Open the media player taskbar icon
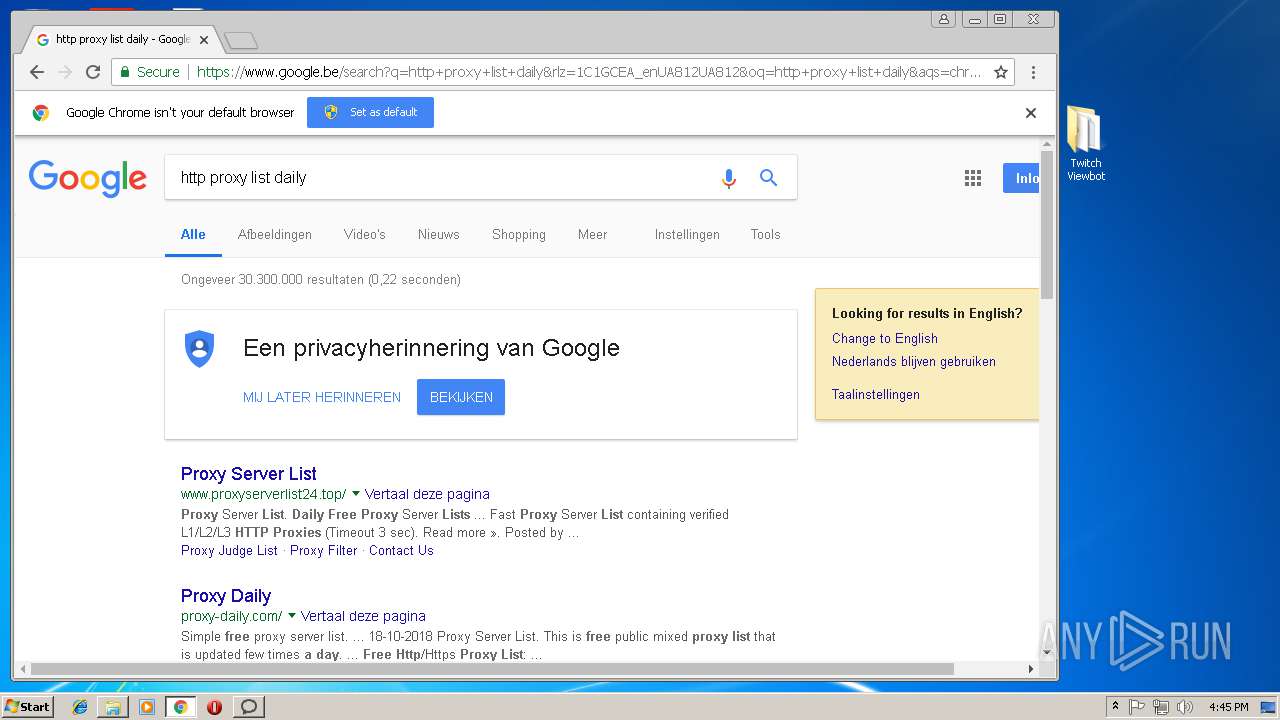Image resolution: width=1280 pixels, height=720 pixels. point(147,707)
